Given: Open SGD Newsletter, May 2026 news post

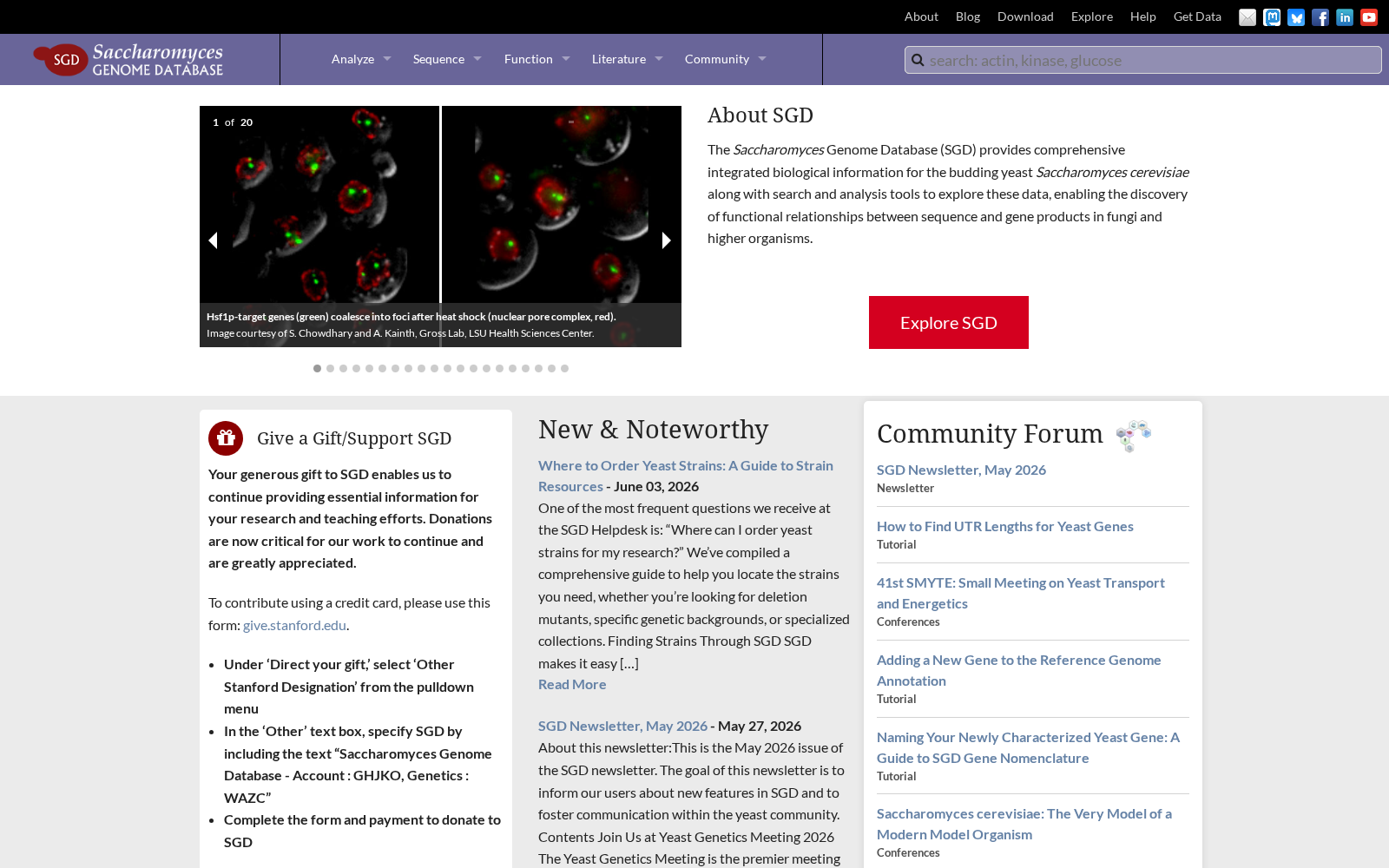Looking at the screenshot, I should (622, 726).
